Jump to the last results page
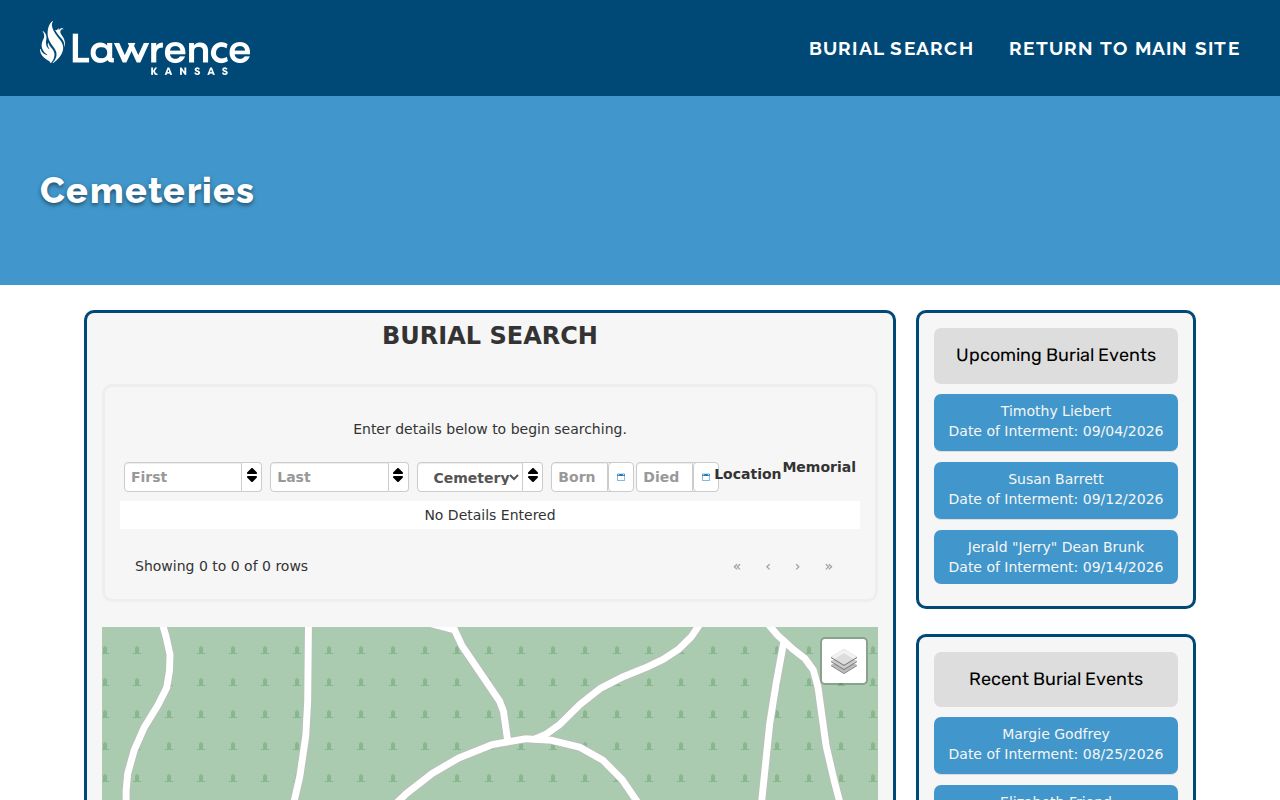Viewport: 1280px width, 800px height. [829, 566]
